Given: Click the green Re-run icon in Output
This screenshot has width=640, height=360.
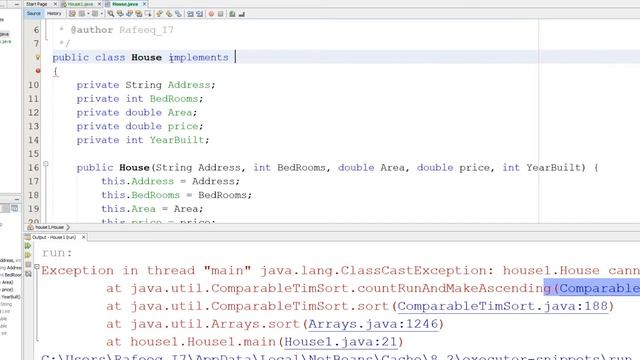Looking at the screenshot, I should click(28, 246).
